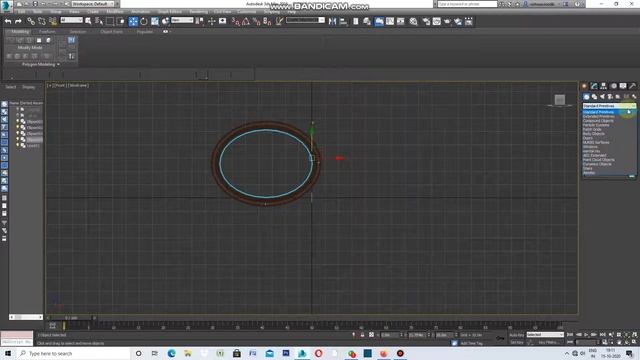Show the Rendered Frame Window
640x360 pixels.
[x=437, y=21]
